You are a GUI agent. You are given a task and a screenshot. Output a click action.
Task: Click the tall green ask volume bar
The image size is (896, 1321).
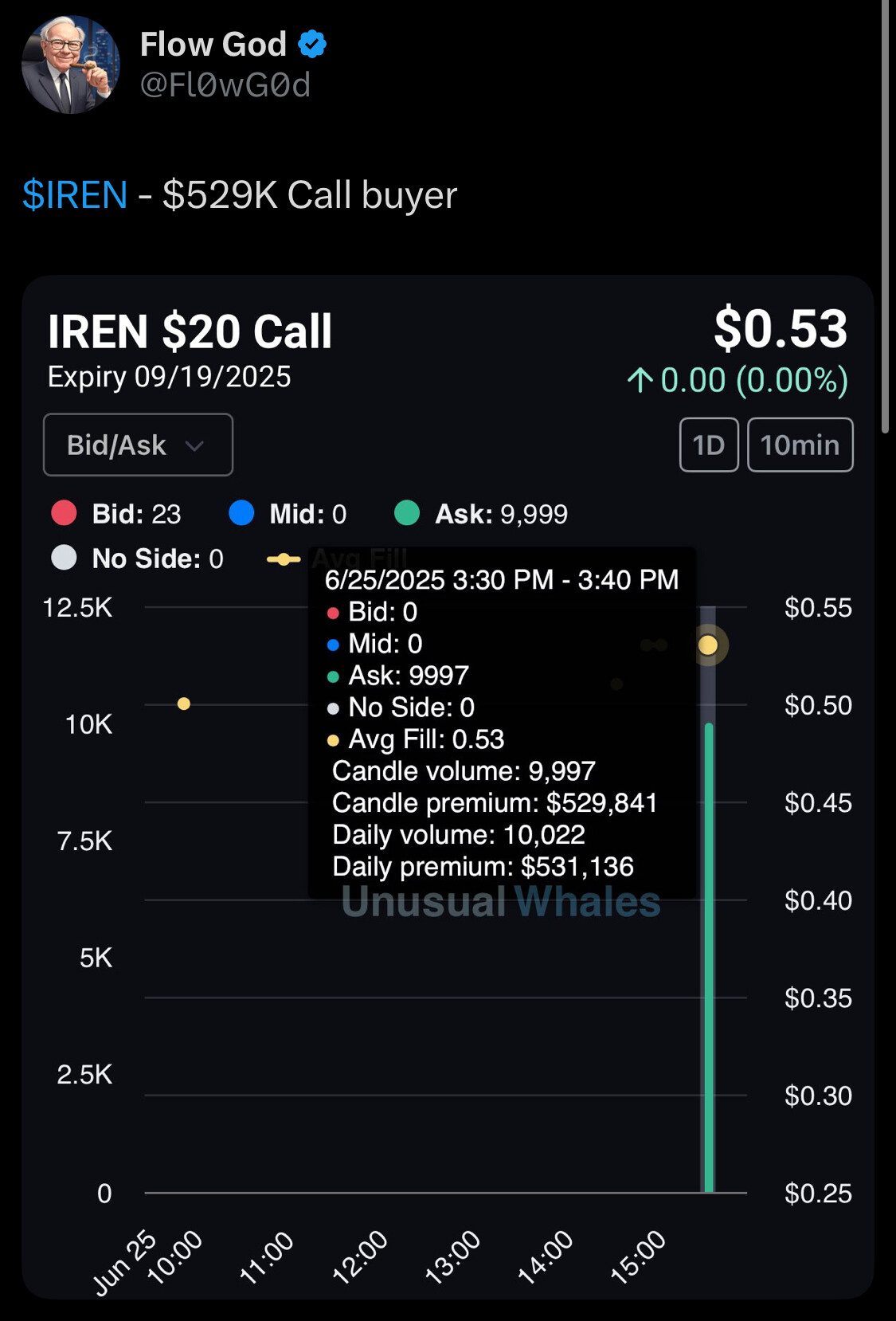point(709,956)
